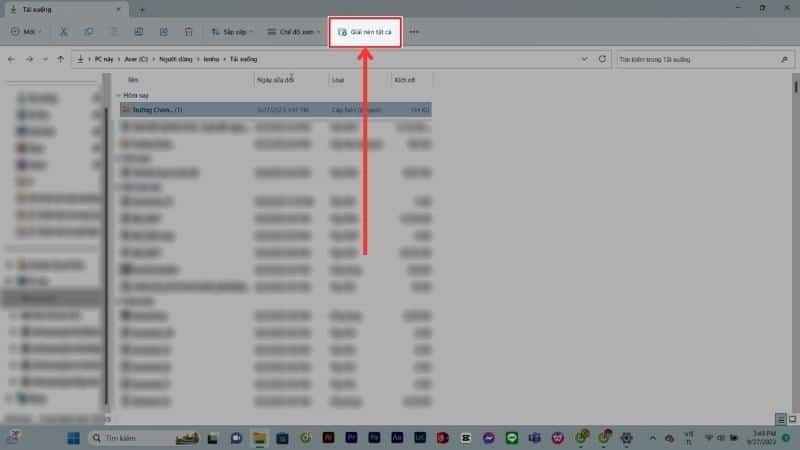
Task: Navigate up one folder level
Action: click(61, 59)
